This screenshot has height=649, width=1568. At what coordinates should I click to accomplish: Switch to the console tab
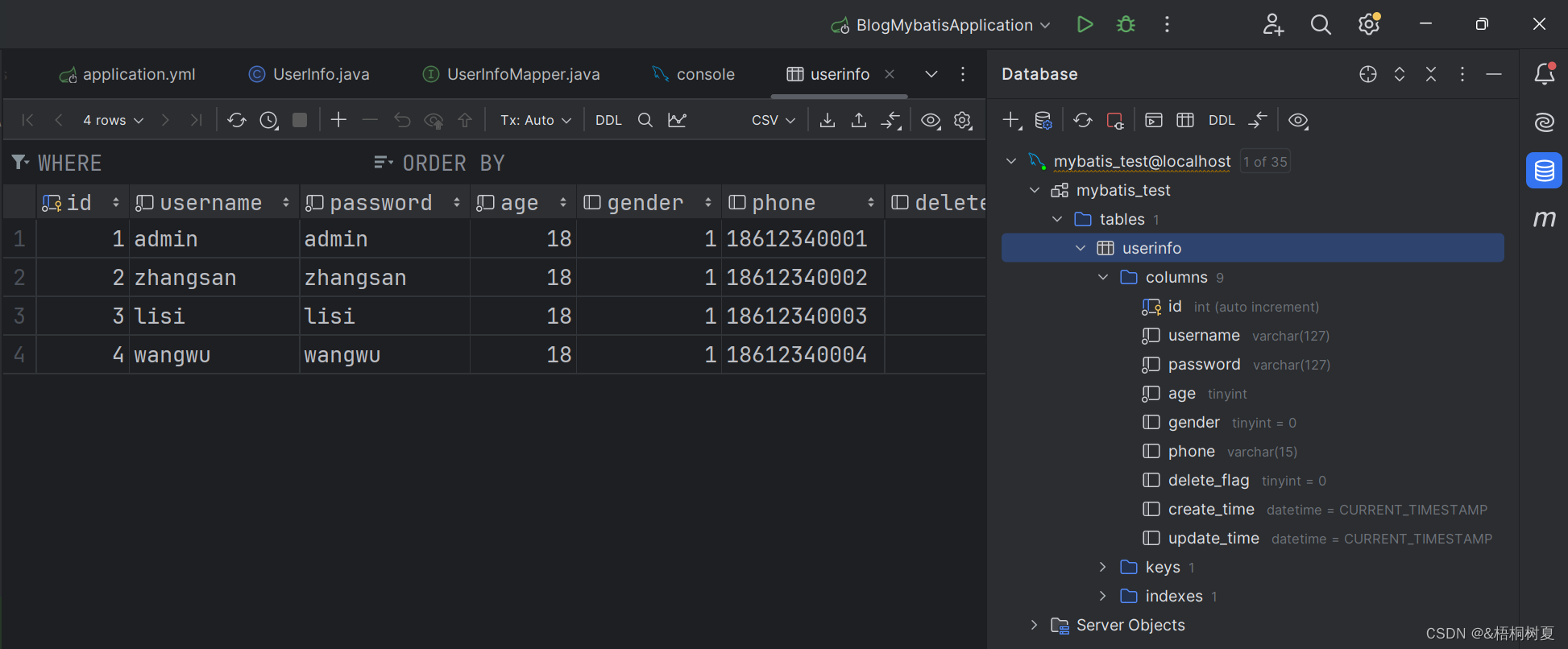pyautogui.click(x=694, y=74)
